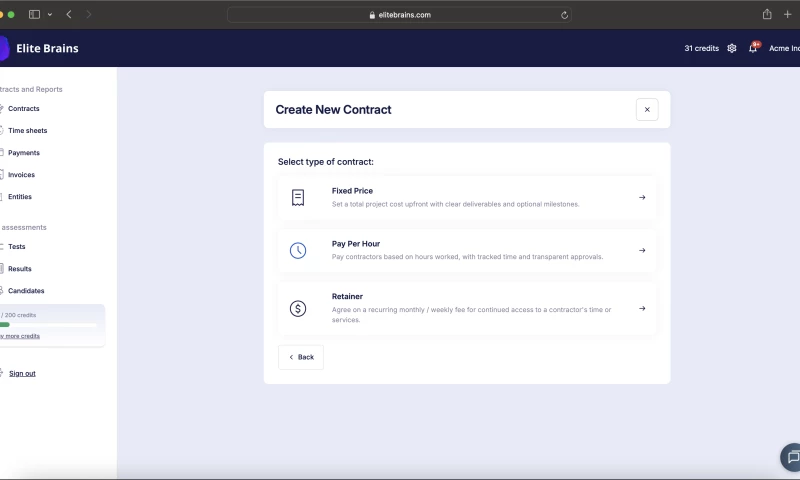This screenshot has height=480, width=800.
Task: Open Time sheets in the sidebar
Action: pos(28,131)
